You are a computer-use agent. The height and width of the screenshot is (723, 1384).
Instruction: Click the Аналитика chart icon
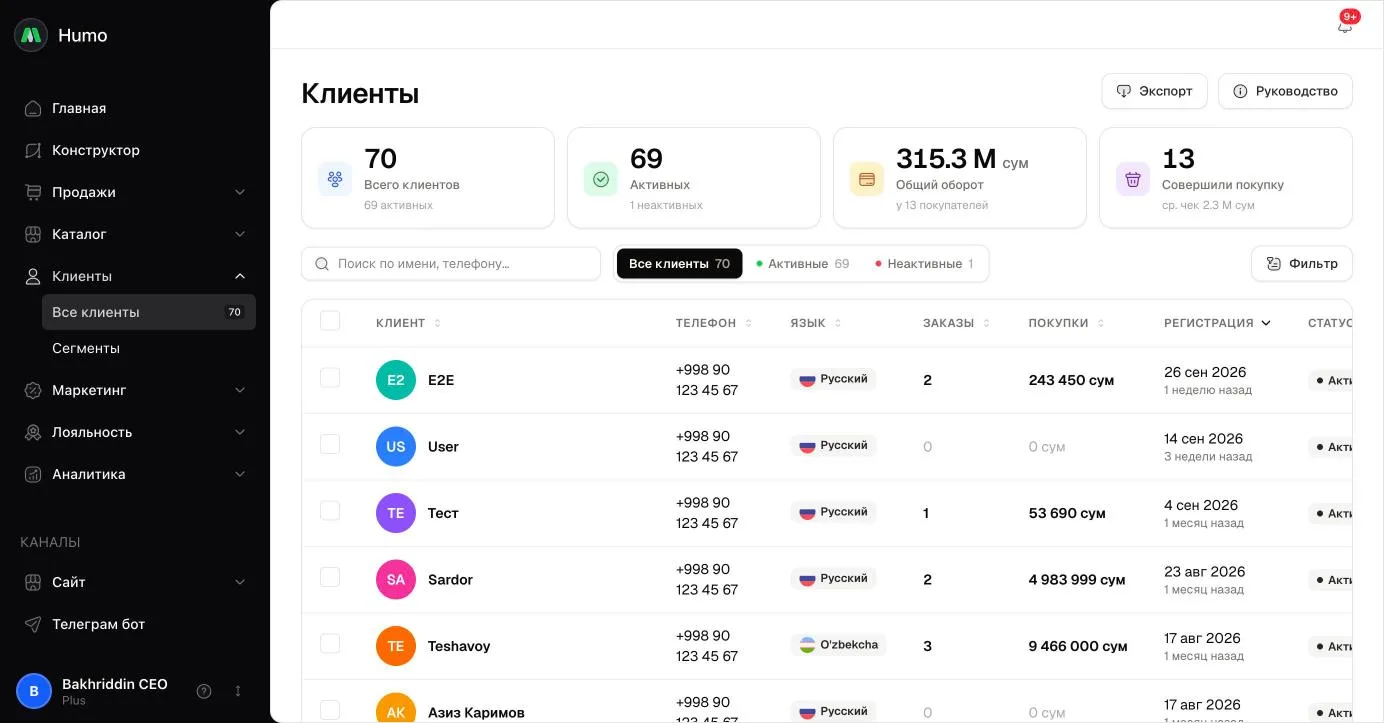33,474
